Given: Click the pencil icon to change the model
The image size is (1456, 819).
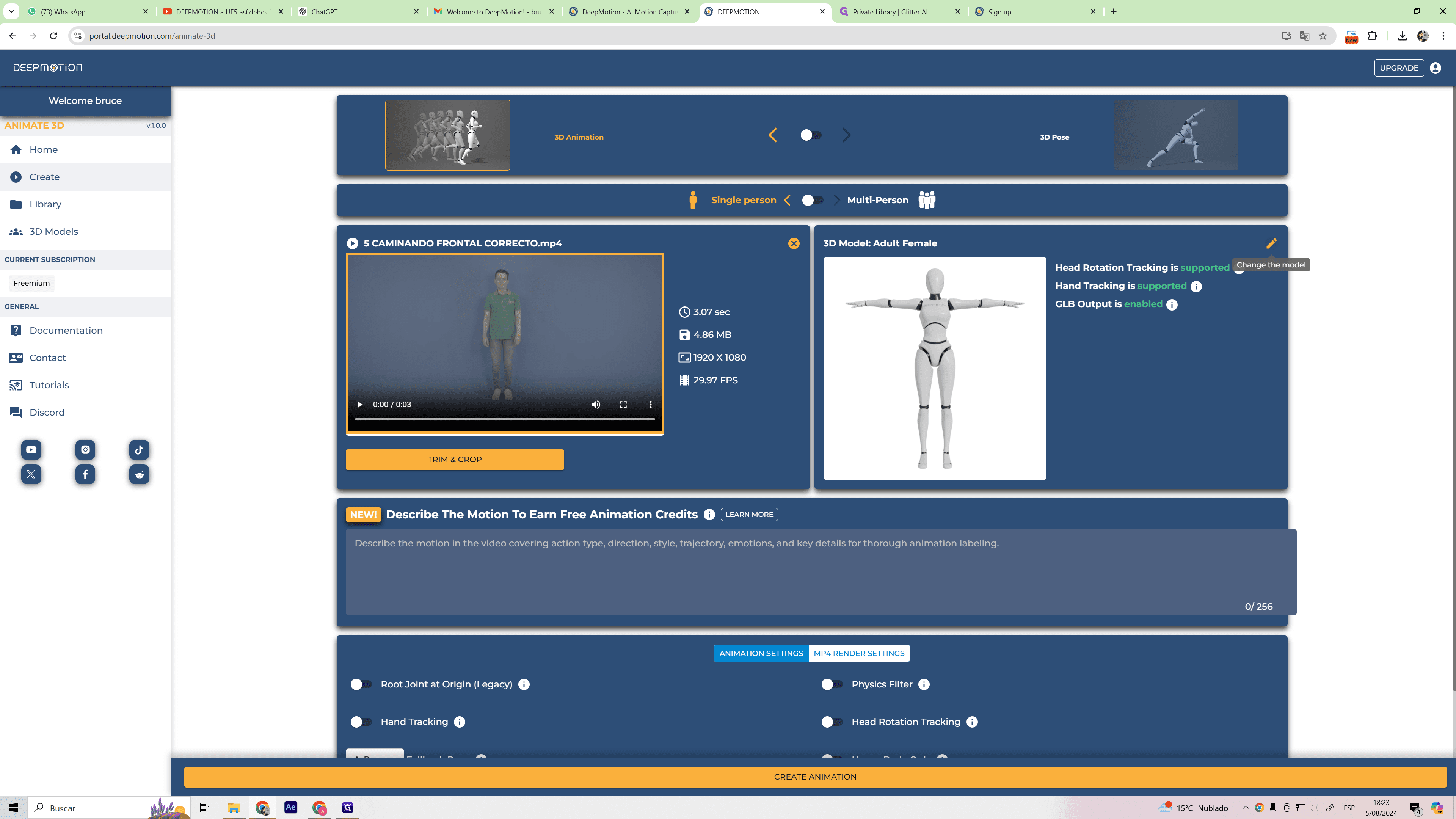Looking at the screenshot, I should pyautogui.click(x=1271, y=243).
